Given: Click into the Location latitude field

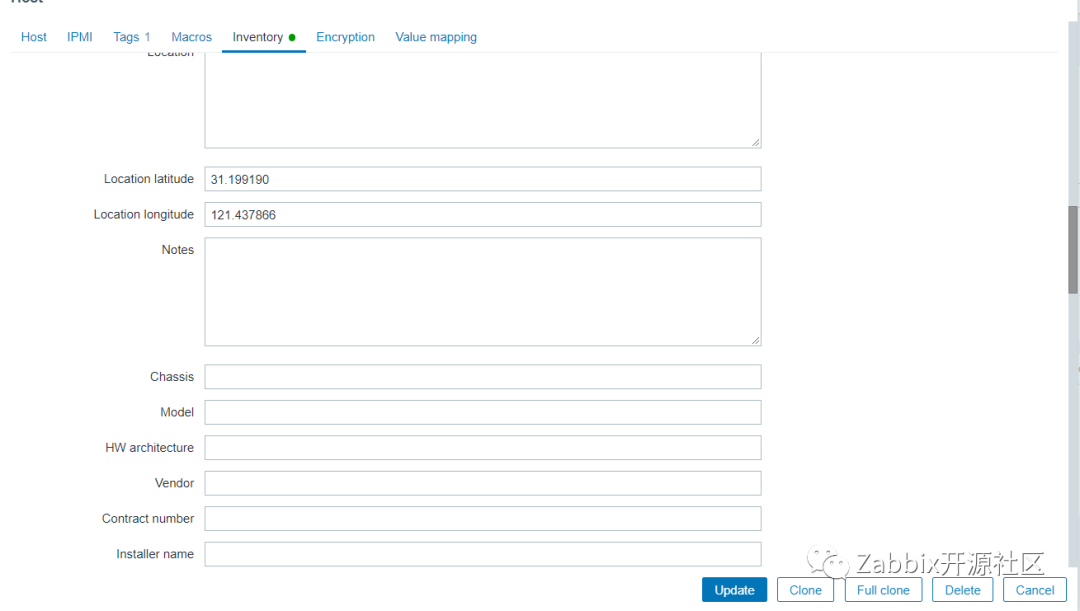Looking at the screenshot, I should (x=482, y=179).
